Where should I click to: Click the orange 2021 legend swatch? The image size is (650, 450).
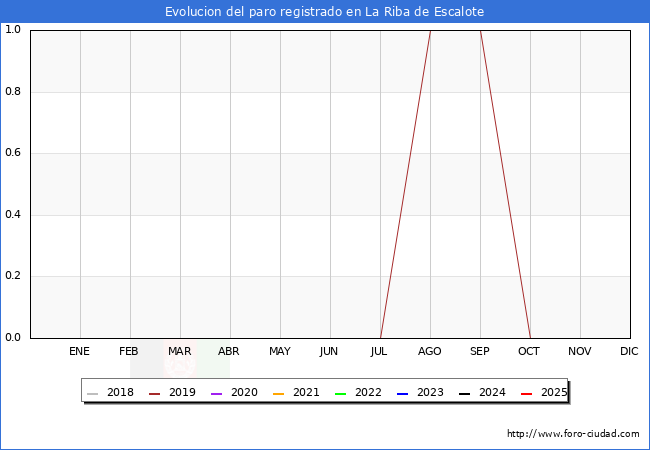(x=279, y=393)
